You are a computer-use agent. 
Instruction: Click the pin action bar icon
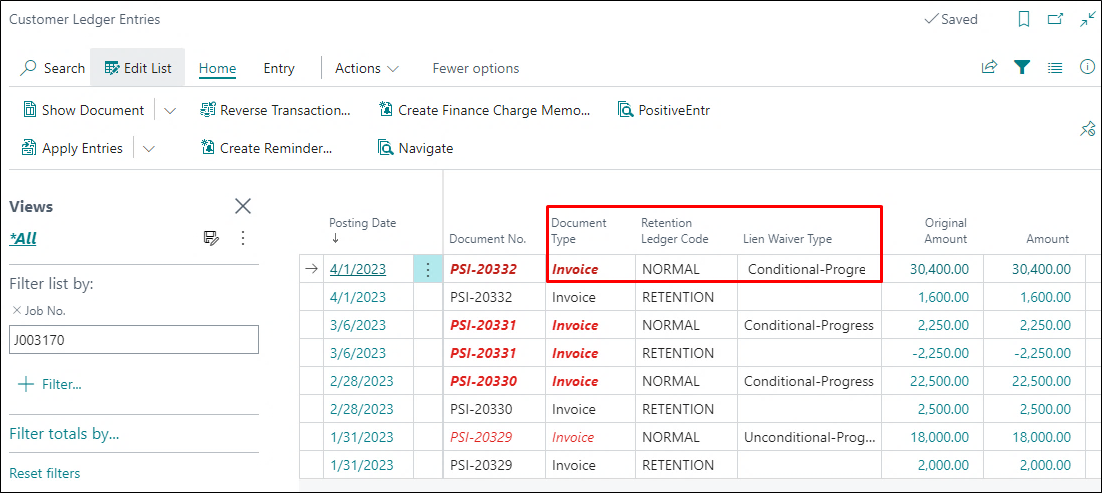[1087, 129]
